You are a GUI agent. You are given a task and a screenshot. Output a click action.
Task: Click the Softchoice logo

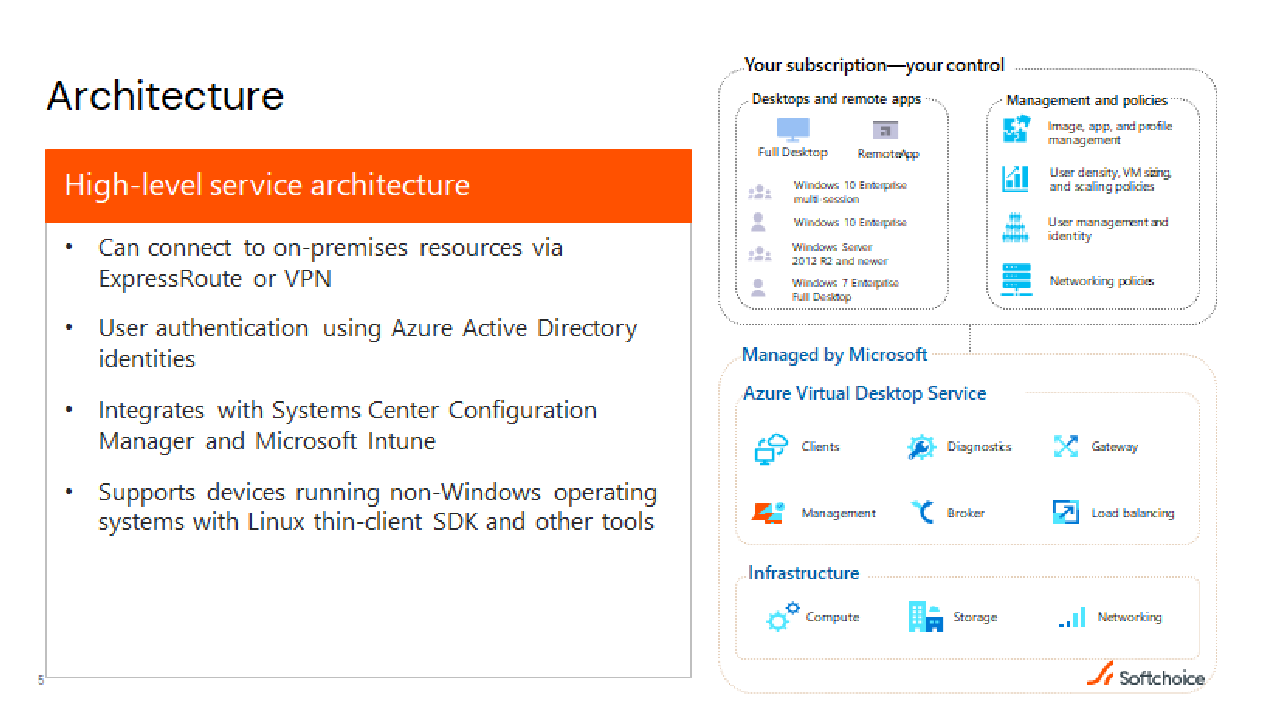point(1146,676)
